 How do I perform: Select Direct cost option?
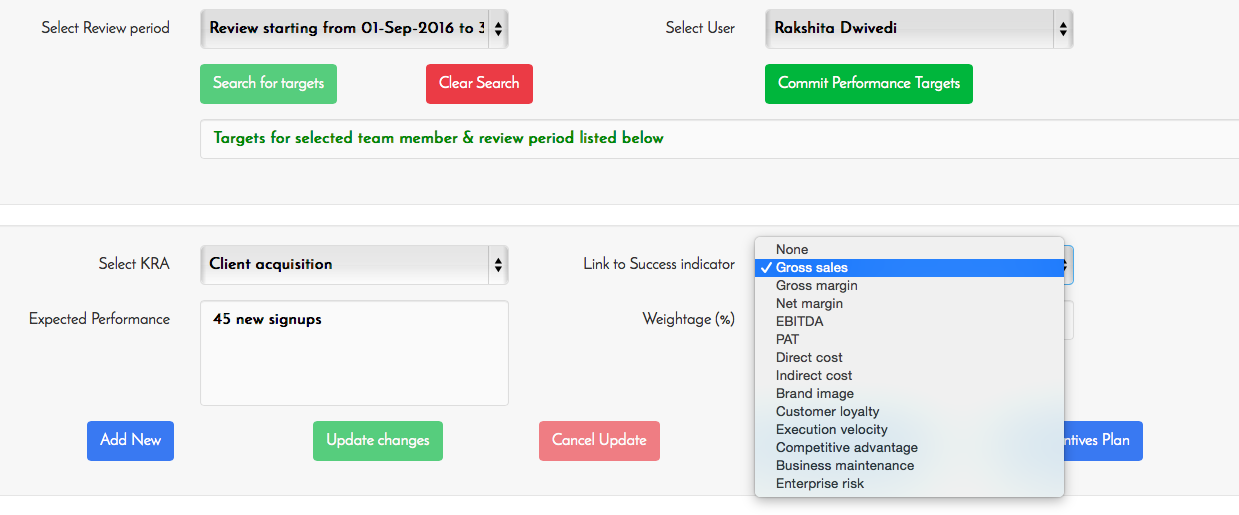click(x=909, y=358)
